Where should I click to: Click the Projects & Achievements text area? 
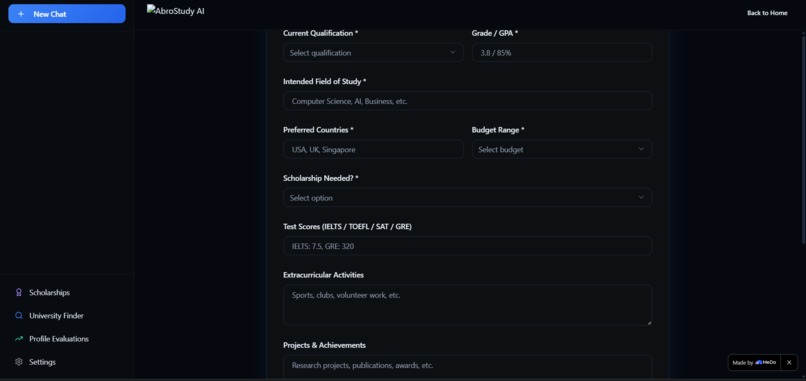click(x=468, y=367)
